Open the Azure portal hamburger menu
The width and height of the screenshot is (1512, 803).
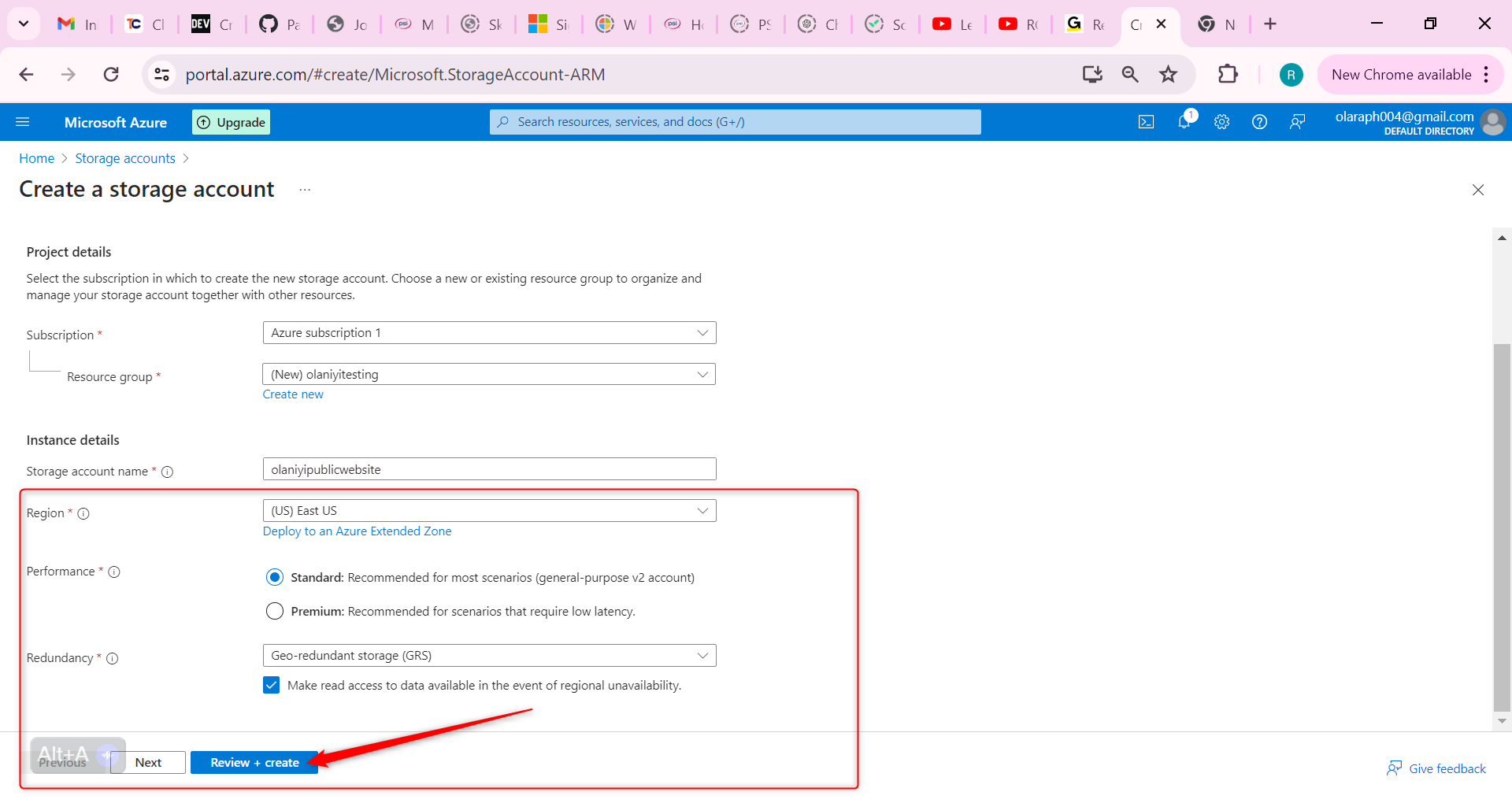tap(23, 122)
